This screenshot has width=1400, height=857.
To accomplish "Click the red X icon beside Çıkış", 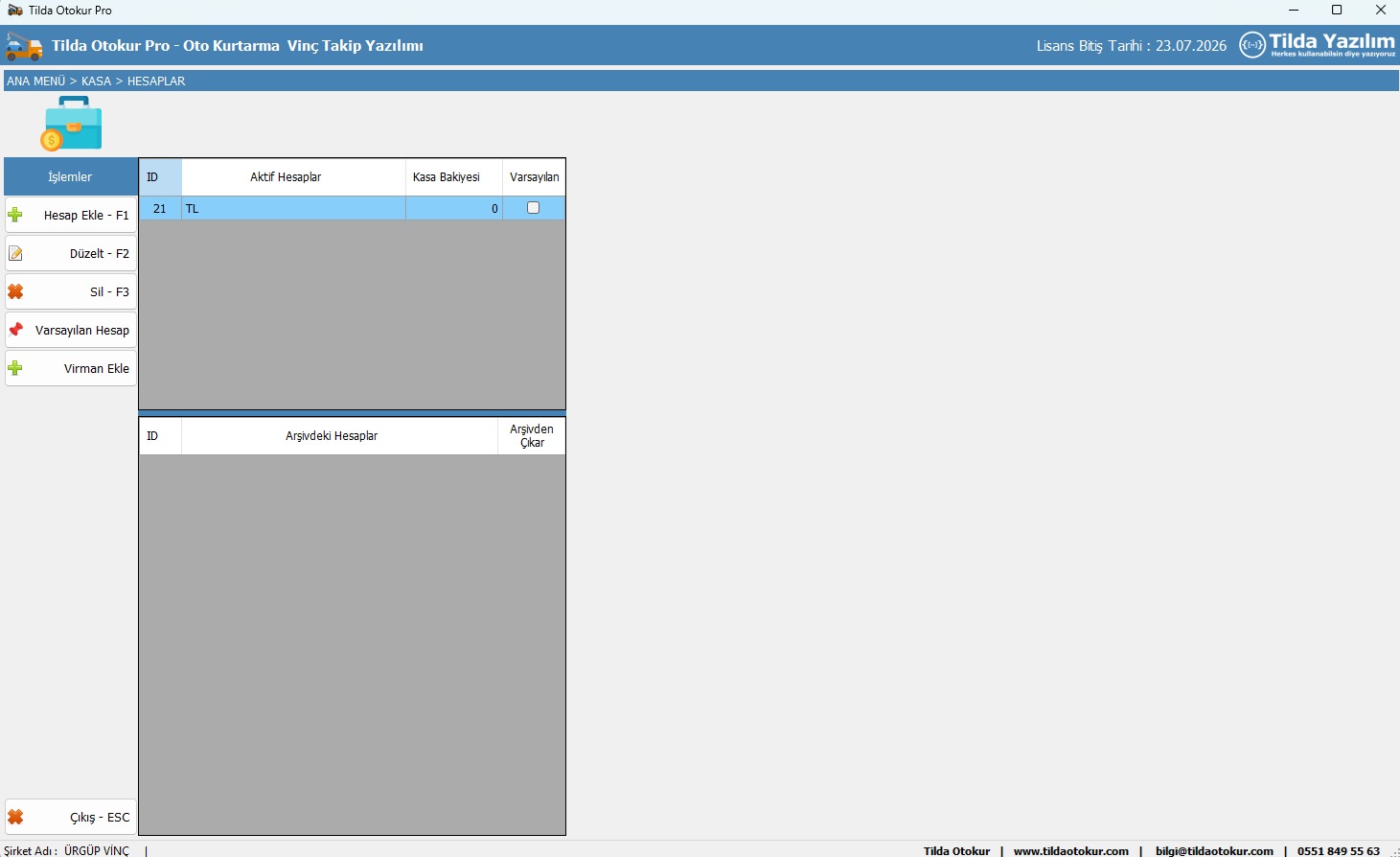I will 15,818.
